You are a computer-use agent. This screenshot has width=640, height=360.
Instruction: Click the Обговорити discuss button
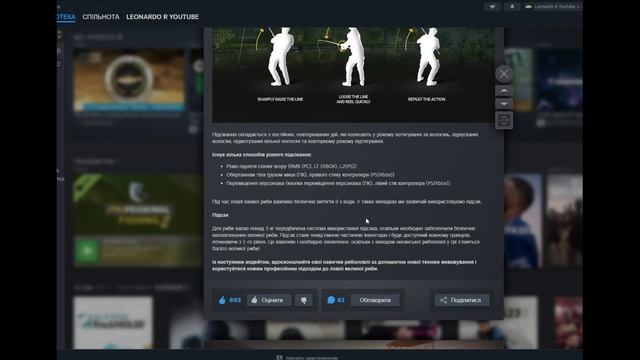point(375,300)
